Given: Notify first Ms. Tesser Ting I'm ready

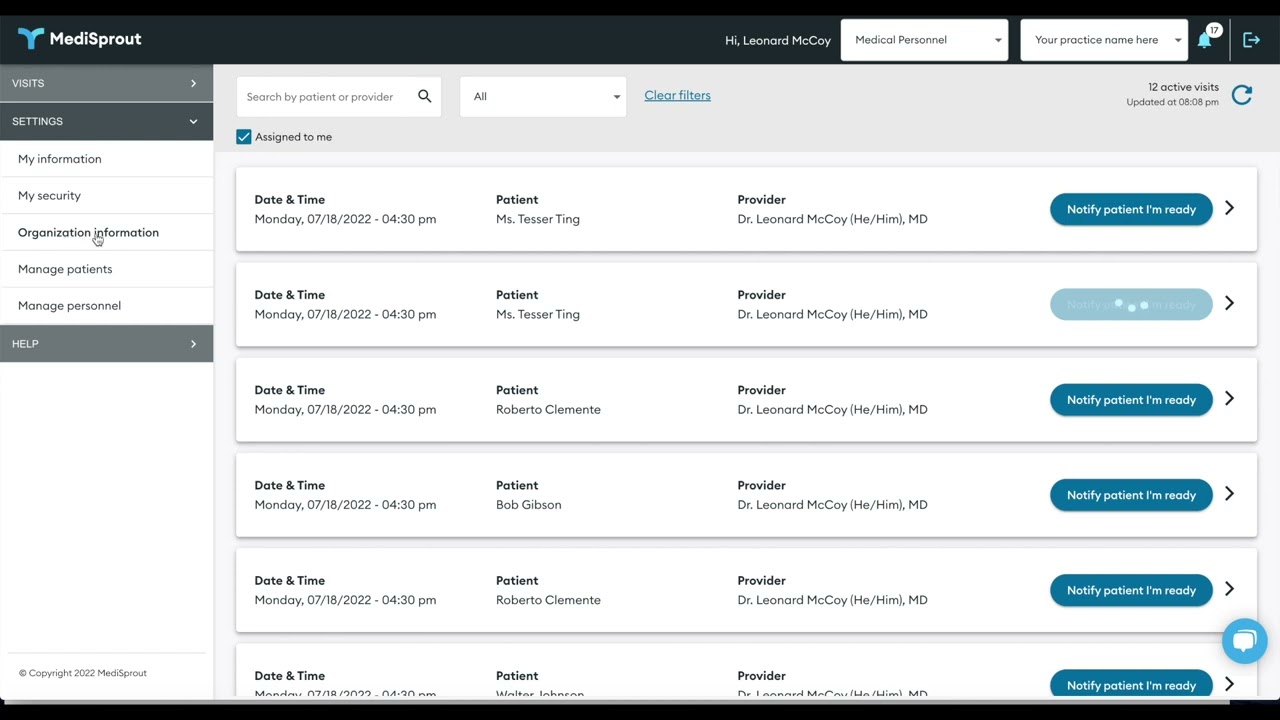Looking at the screenshot, I should [1131, 209].
